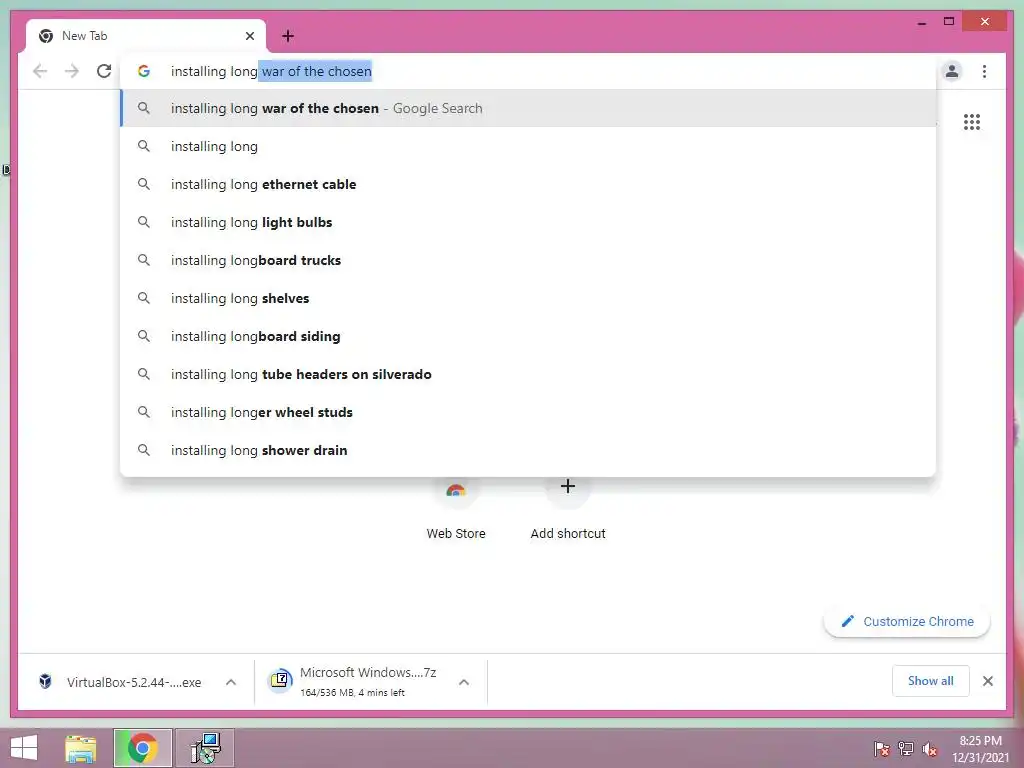Click the Add shortcut plus tile

(x=568, y=509)
